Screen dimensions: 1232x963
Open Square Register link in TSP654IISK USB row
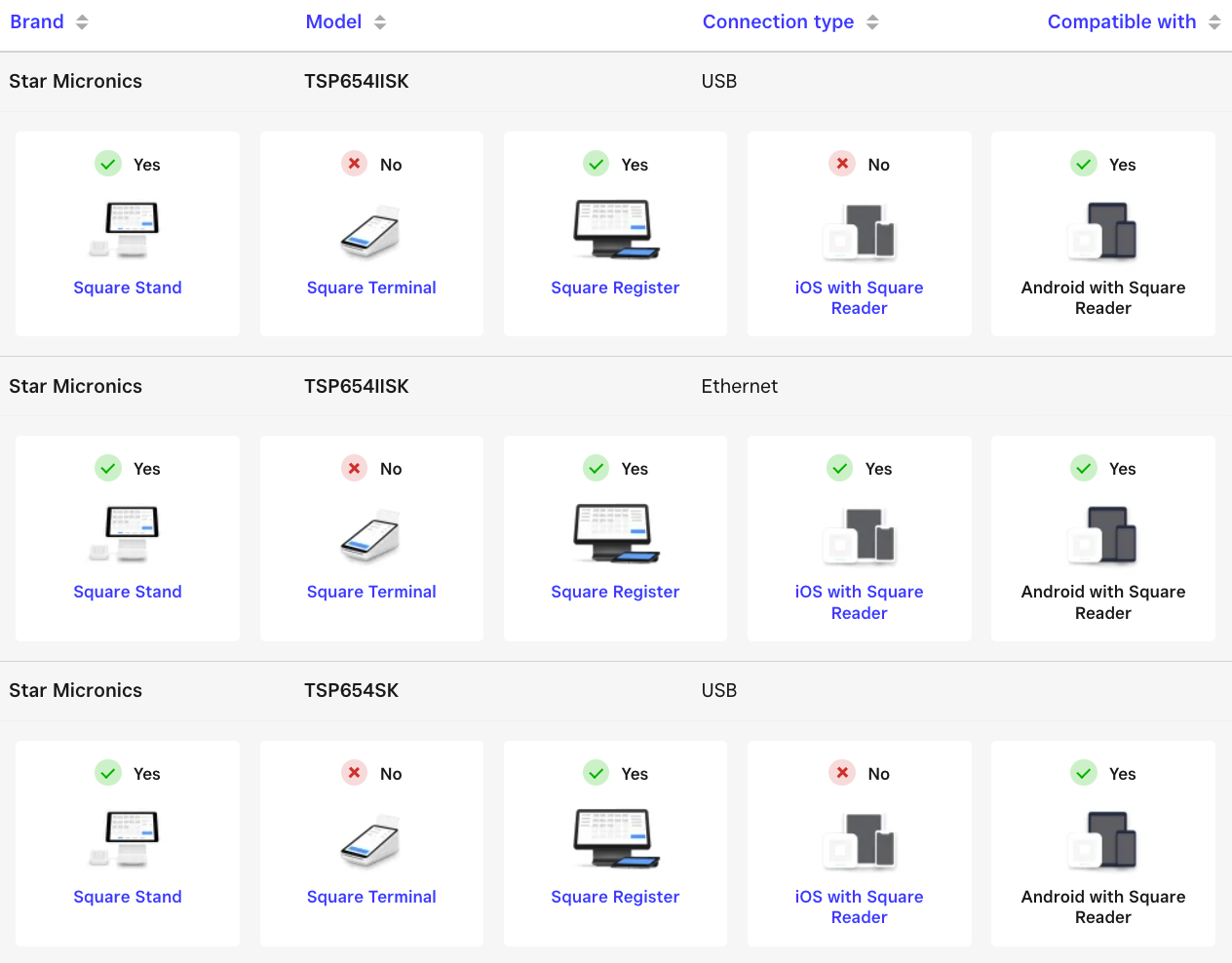tap(615, 288)
